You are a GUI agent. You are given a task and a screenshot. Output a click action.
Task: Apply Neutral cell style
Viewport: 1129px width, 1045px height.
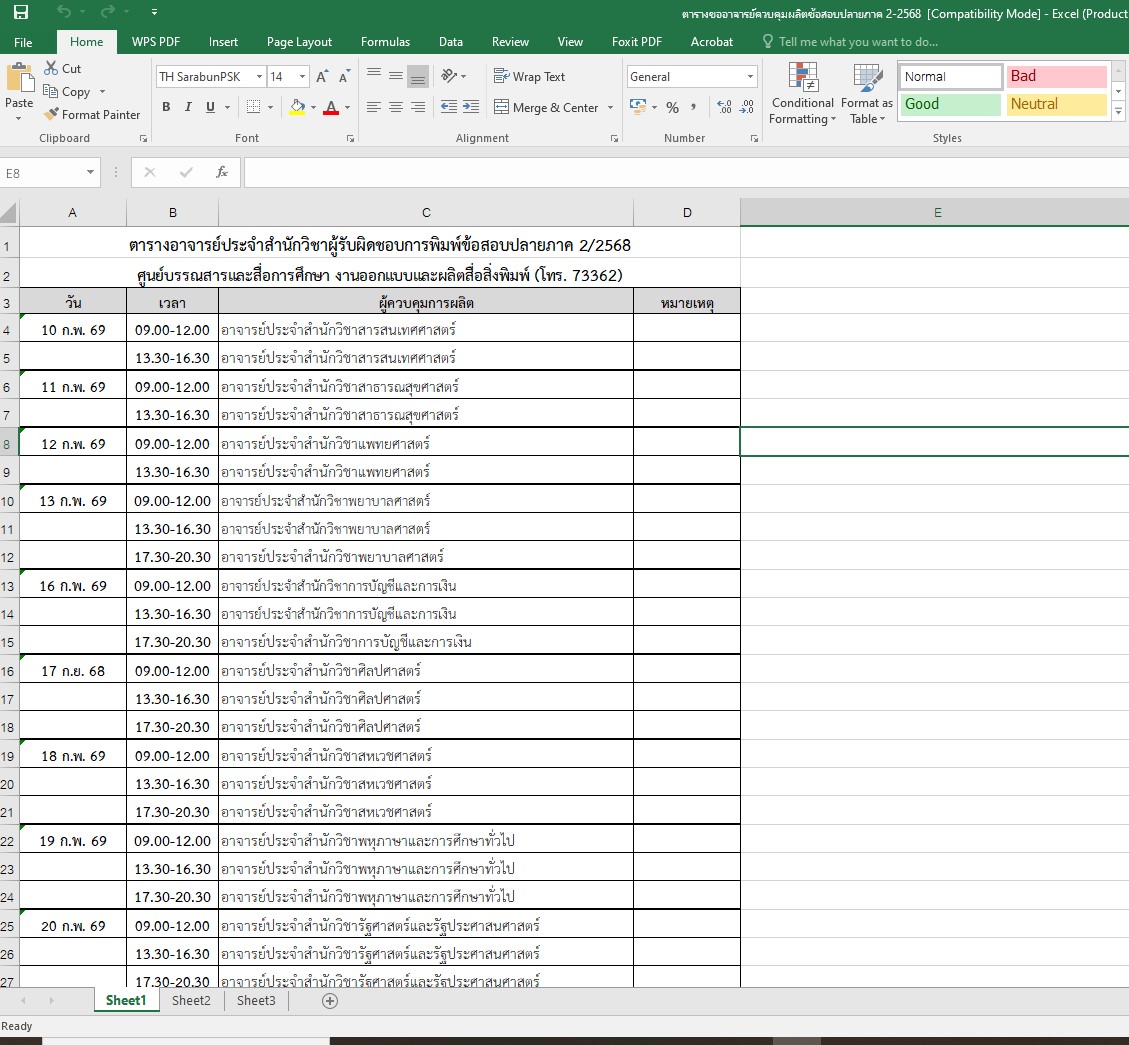click(1056, 104)
